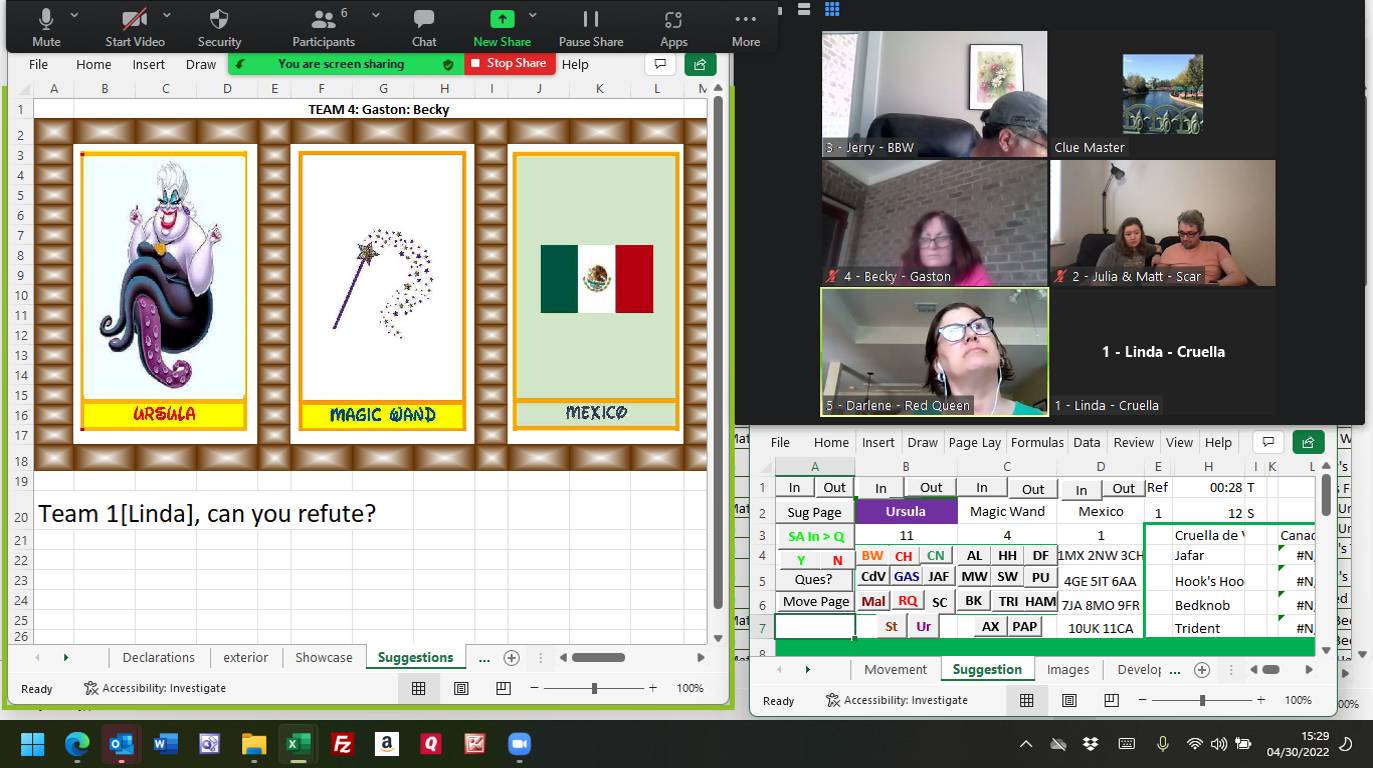This screenshot has height=768, width=1373.
Task: Start video from the Zoom toolbar
Action: click(x=135, y=27)
